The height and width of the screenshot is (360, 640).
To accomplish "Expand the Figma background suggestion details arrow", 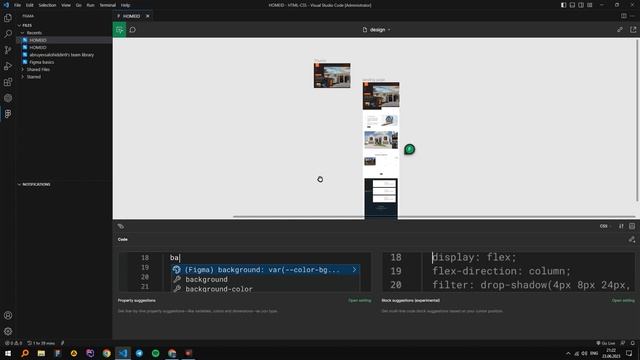I will tap(354, 270).
